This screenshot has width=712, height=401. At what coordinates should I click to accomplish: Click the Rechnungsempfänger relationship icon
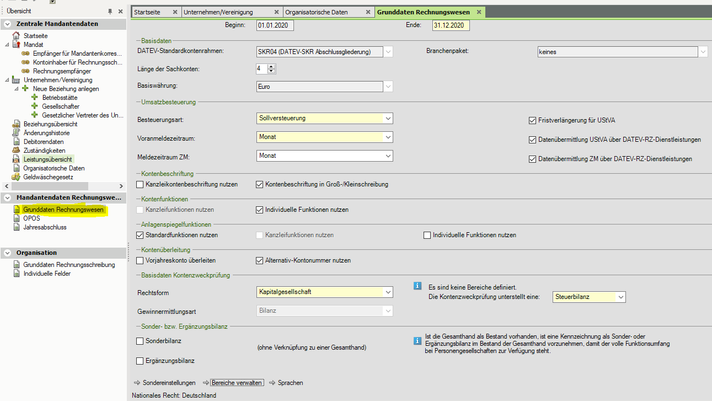point(26,71)
